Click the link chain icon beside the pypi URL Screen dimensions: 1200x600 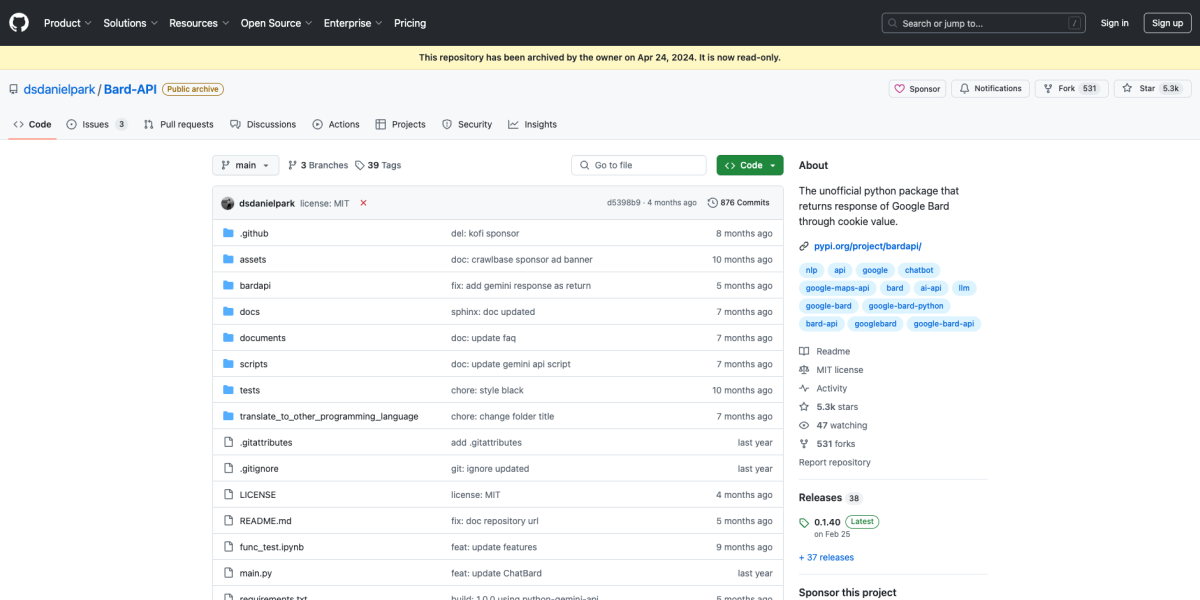click(x=803, y=245)
